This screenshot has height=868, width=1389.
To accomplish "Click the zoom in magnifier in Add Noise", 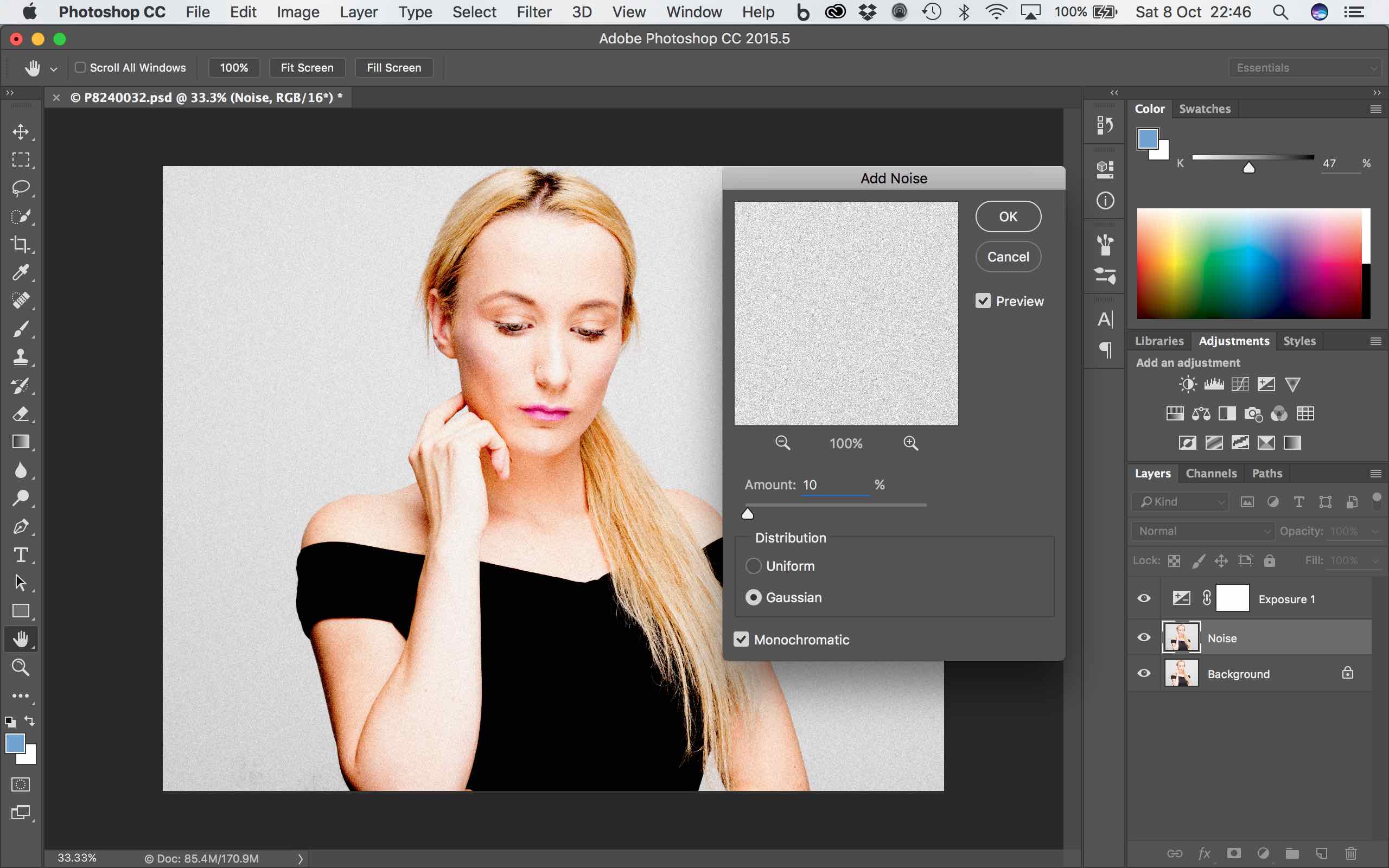I will 910,443.
